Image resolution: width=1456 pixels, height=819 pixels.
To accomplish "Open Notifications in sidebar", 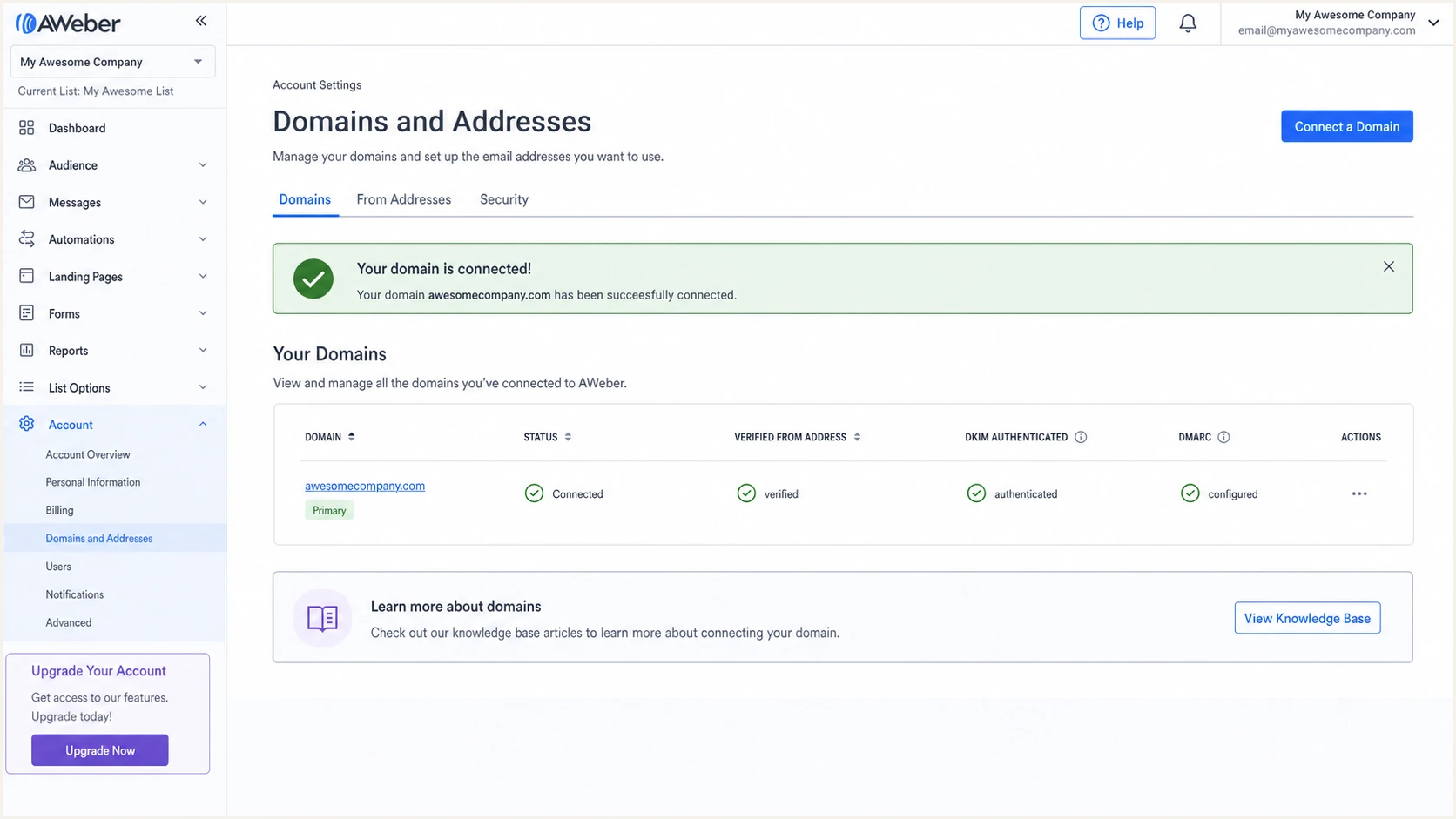I will pyautogui.click(x=75, y=594).
